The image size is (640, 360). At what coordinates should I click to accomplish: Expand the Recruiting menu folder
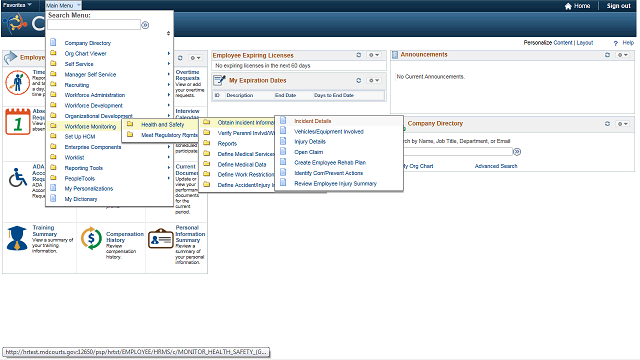pyautogui.click(x=77, y=85)
